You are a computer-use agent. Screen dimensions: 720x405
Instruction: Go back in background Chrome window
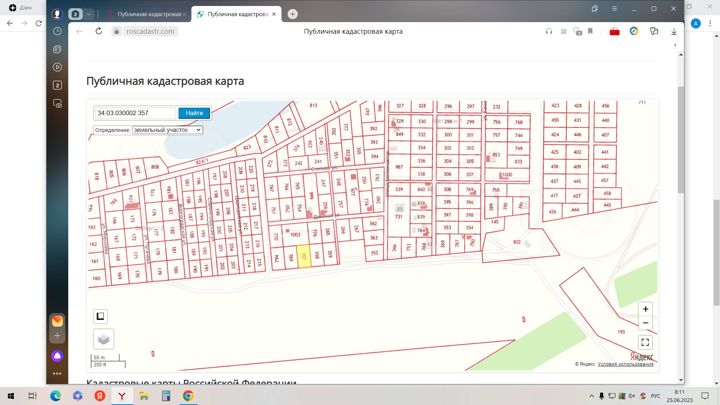(10, 23)
